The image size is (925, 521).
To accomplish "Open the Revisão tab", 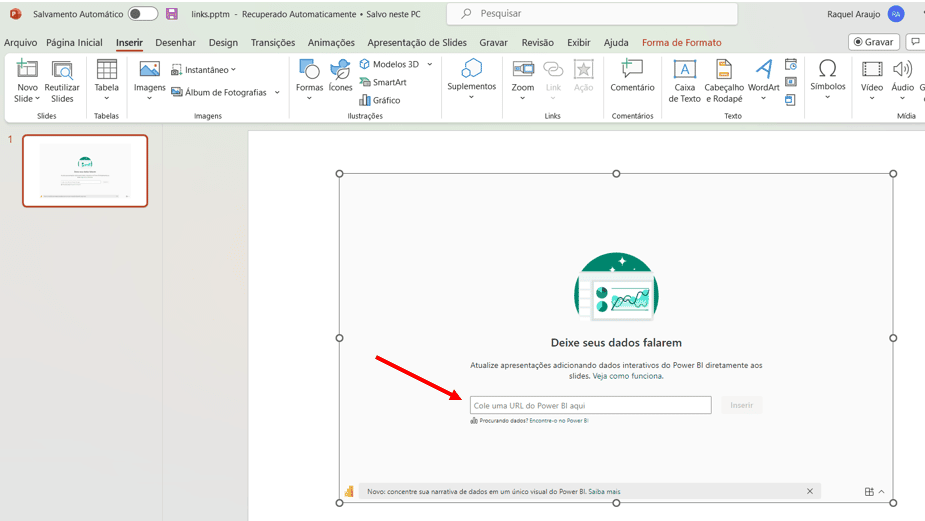I will 537,42.
